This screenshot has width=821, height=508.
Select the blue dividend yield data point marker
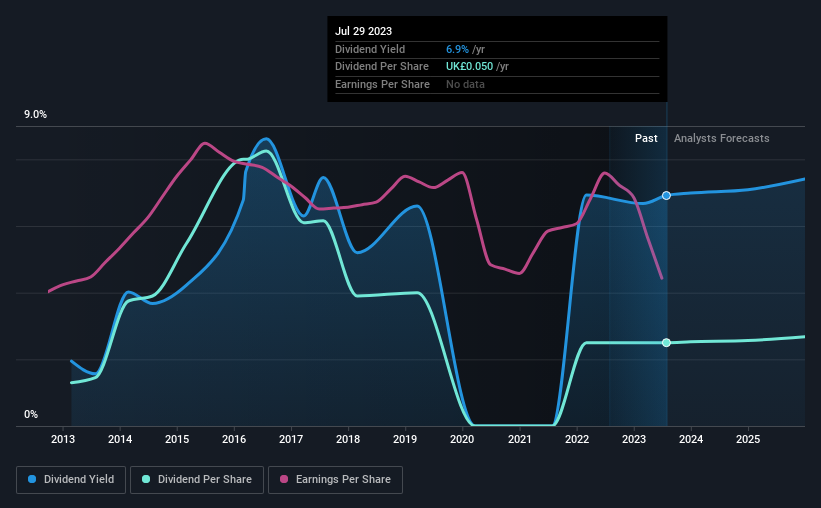pos(666,195)
